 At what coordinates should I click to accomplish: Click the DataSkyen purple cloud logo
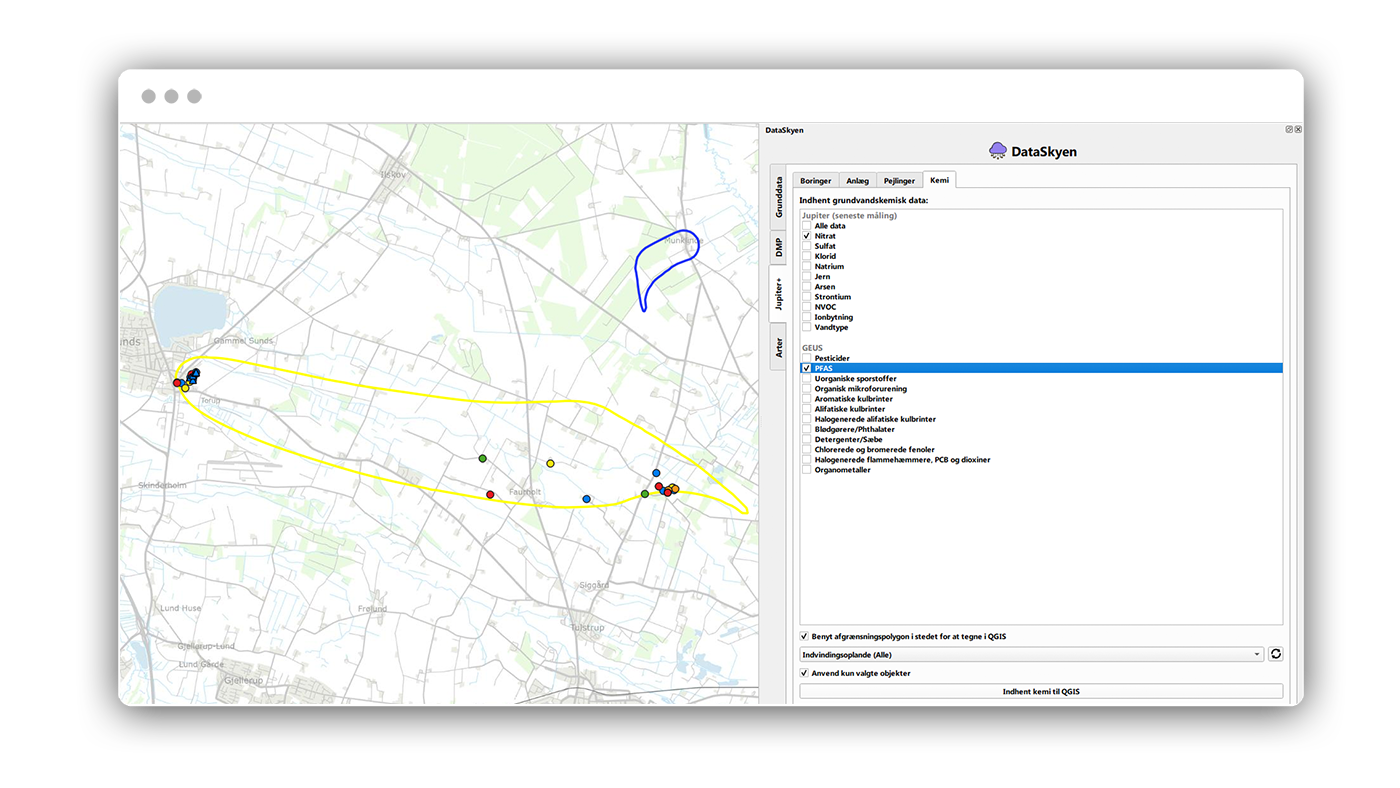tap(997, 151)
